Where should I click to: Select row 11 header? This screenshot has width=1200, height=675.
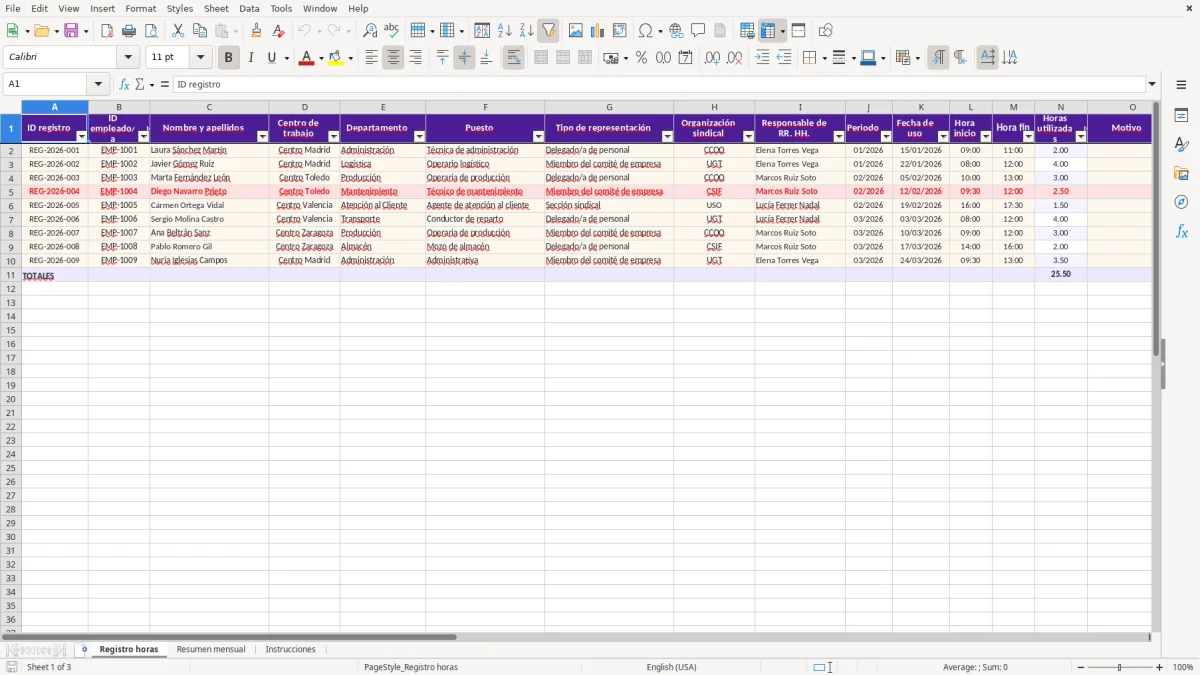pos(10,274)
